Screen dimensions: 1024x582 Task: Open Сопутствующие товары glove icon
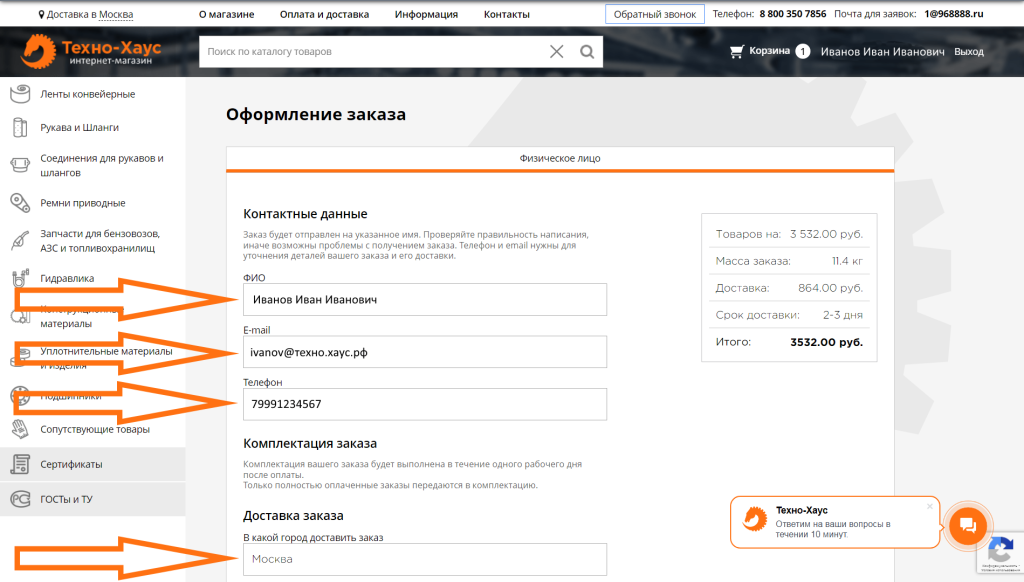tap(20, 429)
